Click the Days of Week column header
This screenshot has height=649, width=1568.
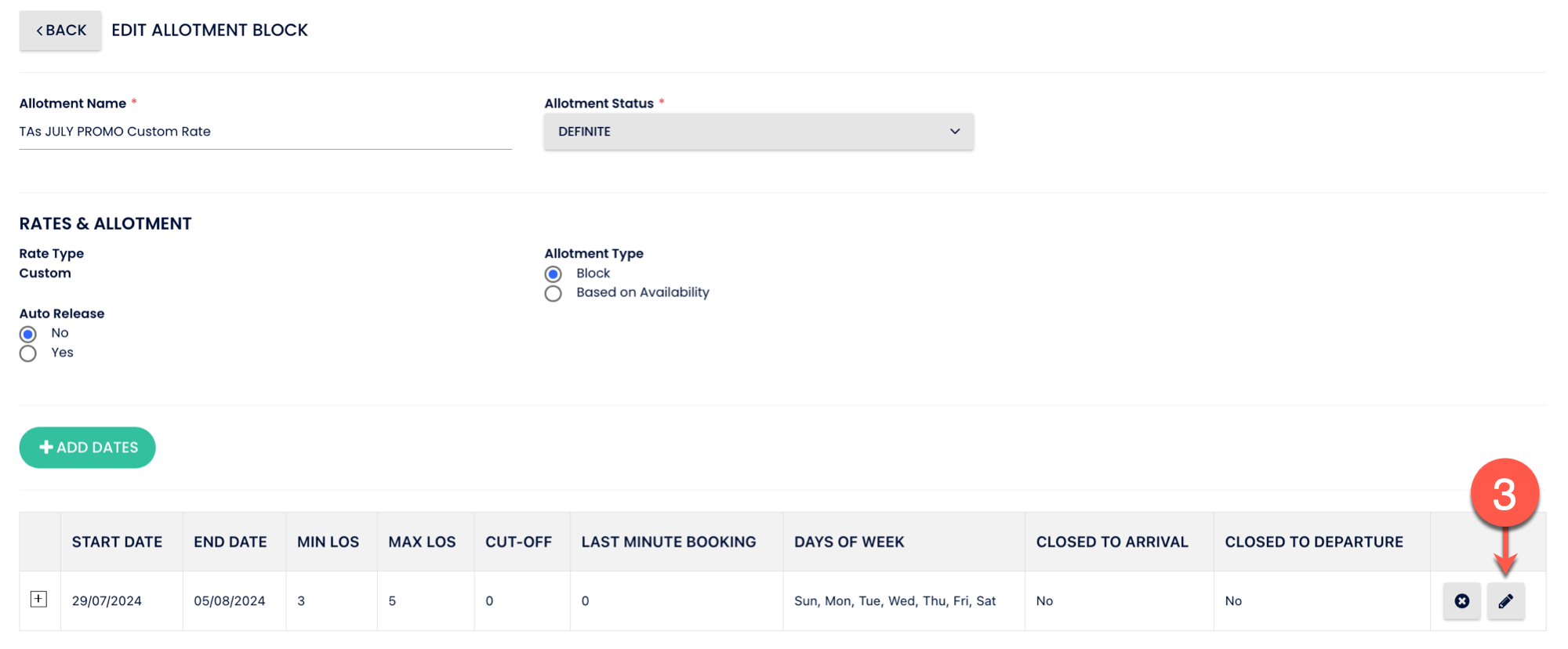(x=849, y=542)
